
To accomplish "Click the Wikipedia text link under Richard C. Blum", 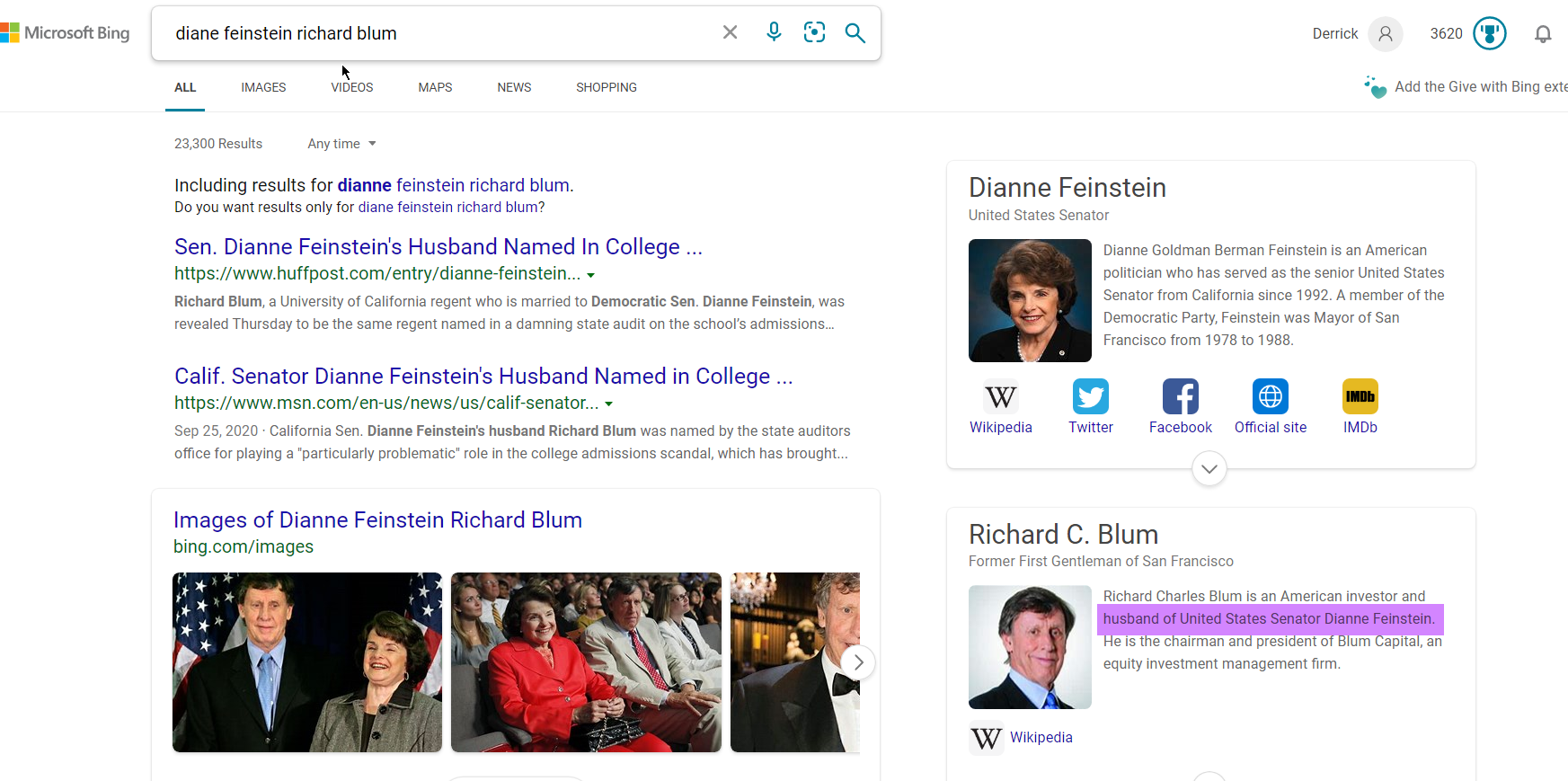I will point(1041,738).
